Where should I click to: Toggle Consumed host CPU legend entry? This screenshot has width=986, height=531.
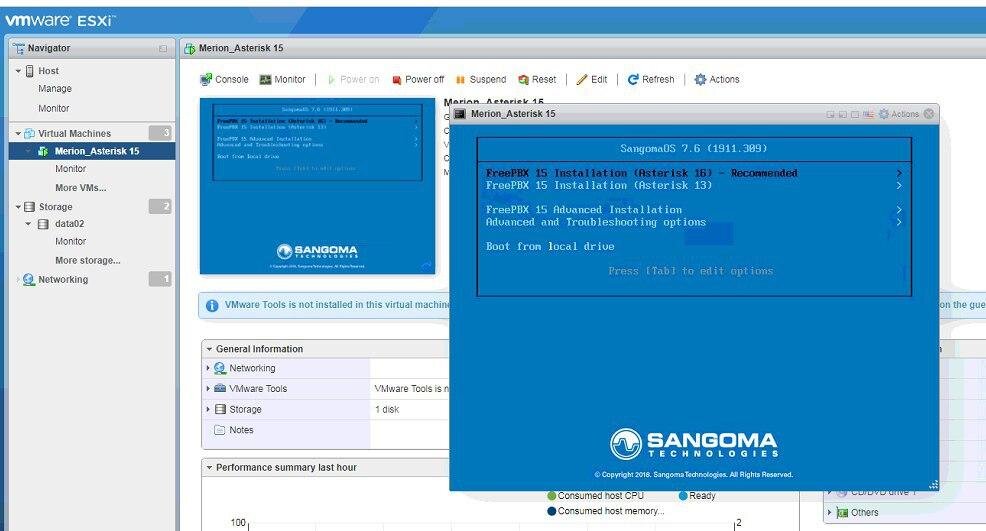(x=595, y=496)
